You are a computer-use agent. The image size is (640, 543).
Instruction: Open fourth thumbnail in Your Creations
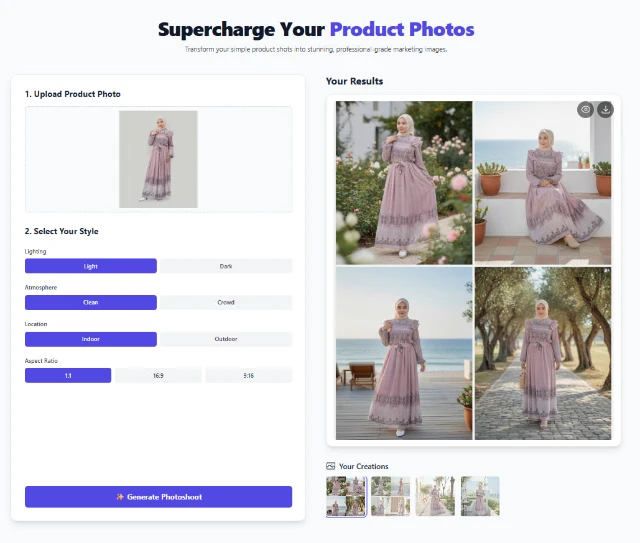pyautogui.click(x=480, y=496)
